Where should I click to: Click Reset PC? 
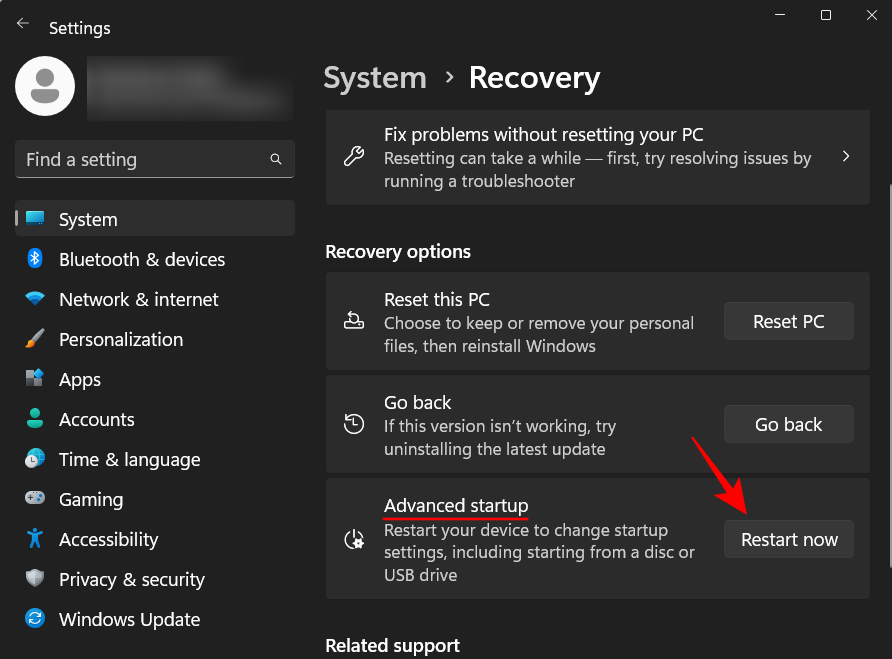pyautogui.click(x=788, y=321)
